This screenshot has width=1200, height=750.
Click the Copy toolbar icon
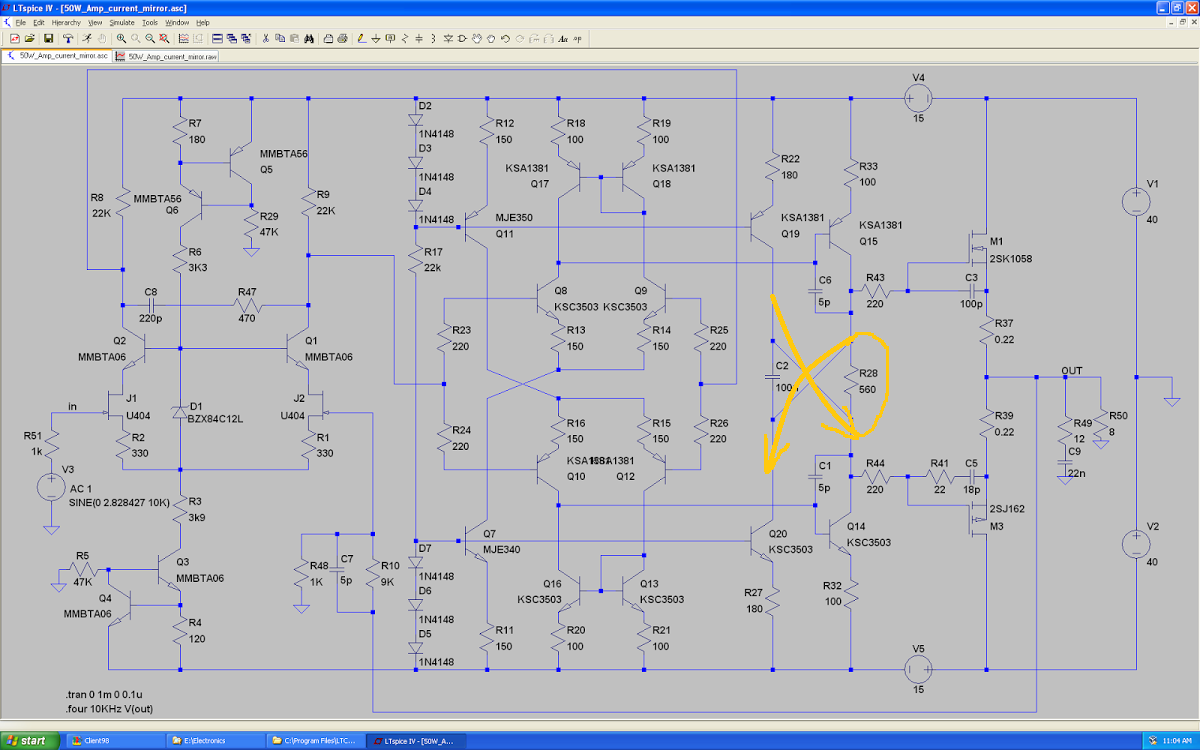click(280, 38)
